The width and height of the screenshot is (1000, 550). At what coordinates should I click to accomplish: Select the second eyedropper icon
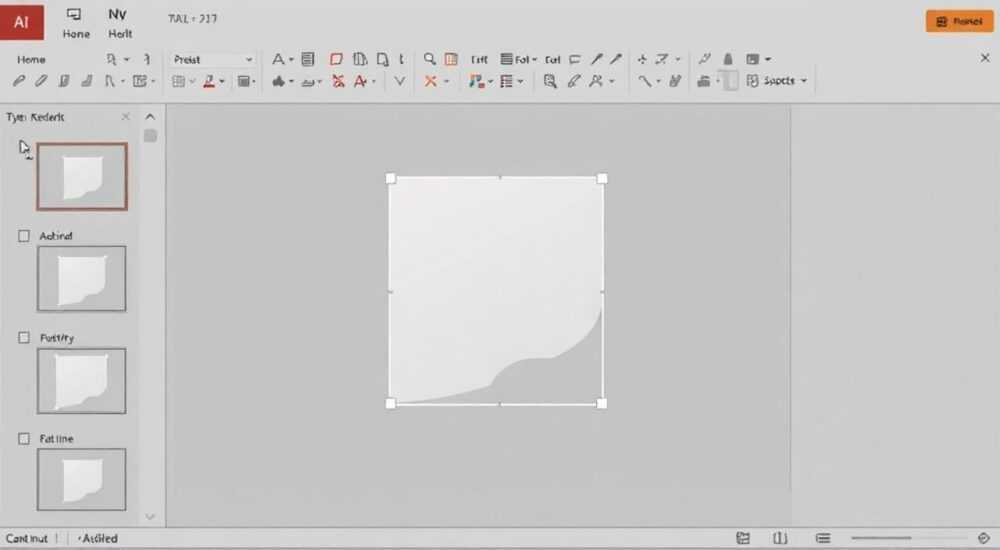[615, 59]
